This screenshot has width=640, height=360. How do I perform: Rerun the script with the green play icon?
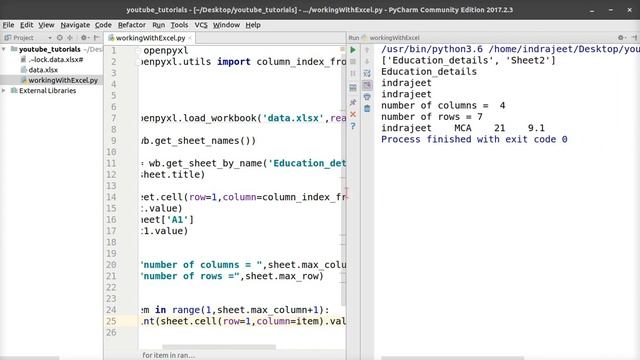coord(353,50)
